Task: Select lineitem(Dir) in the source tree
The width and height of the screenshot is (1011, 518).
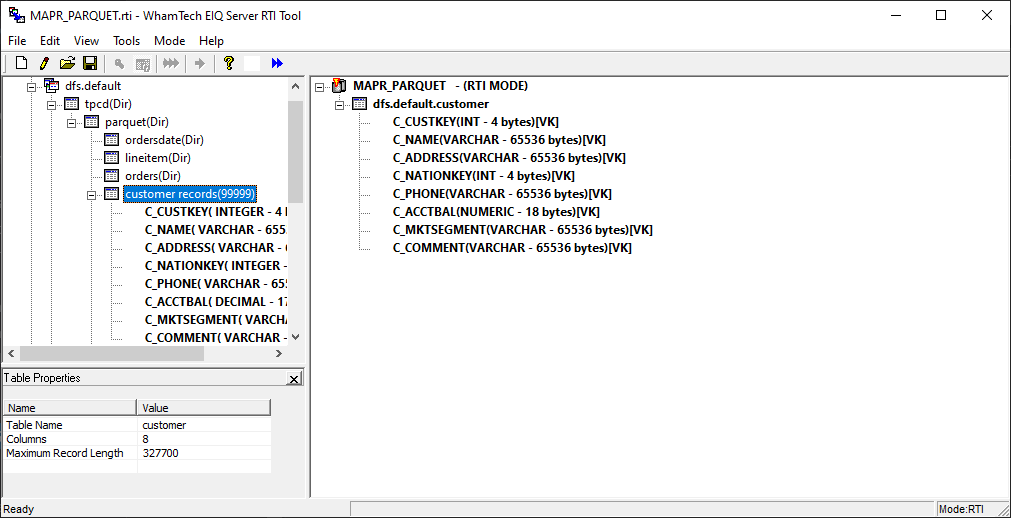Action: 158,158
